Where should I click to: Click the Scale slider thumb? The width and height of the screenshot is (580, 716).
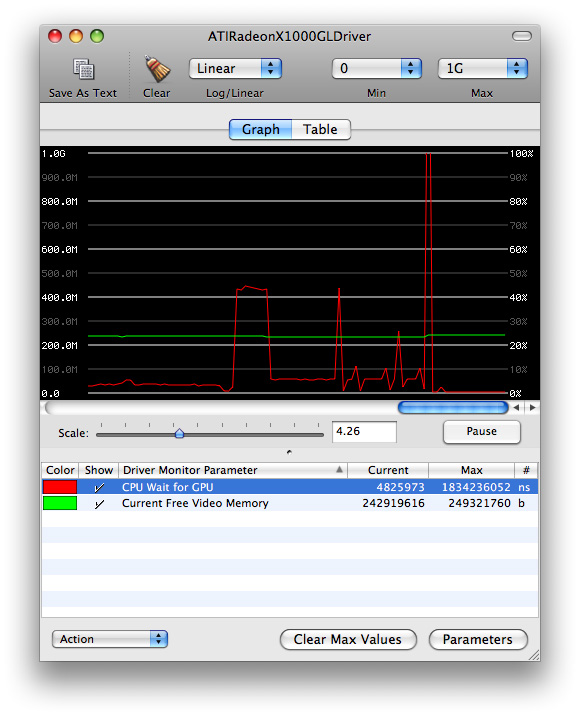(x=179, y=433)
